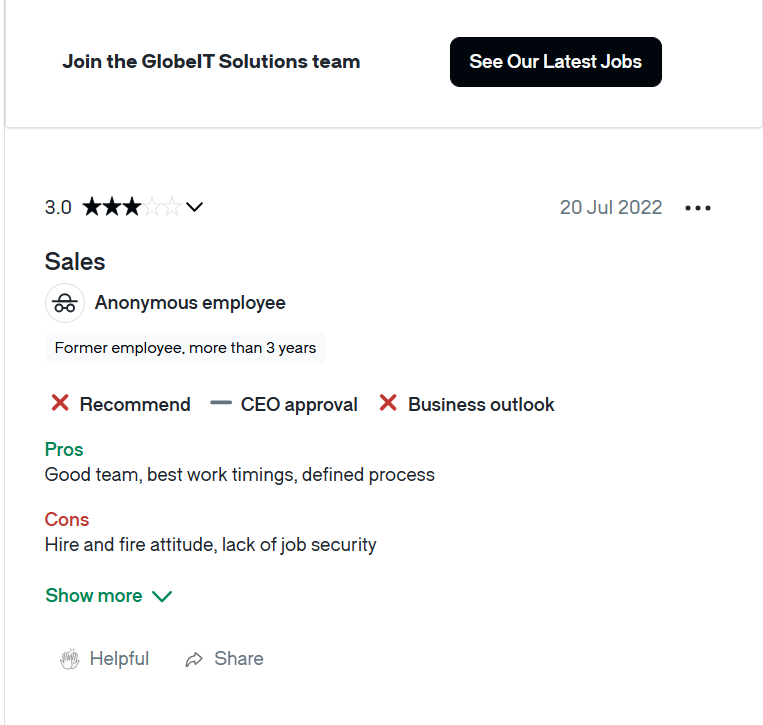Click the grey dash CEO approval icon
Image resolution: width=763 pixels, height=725 pixels.
tap(221, 404)
